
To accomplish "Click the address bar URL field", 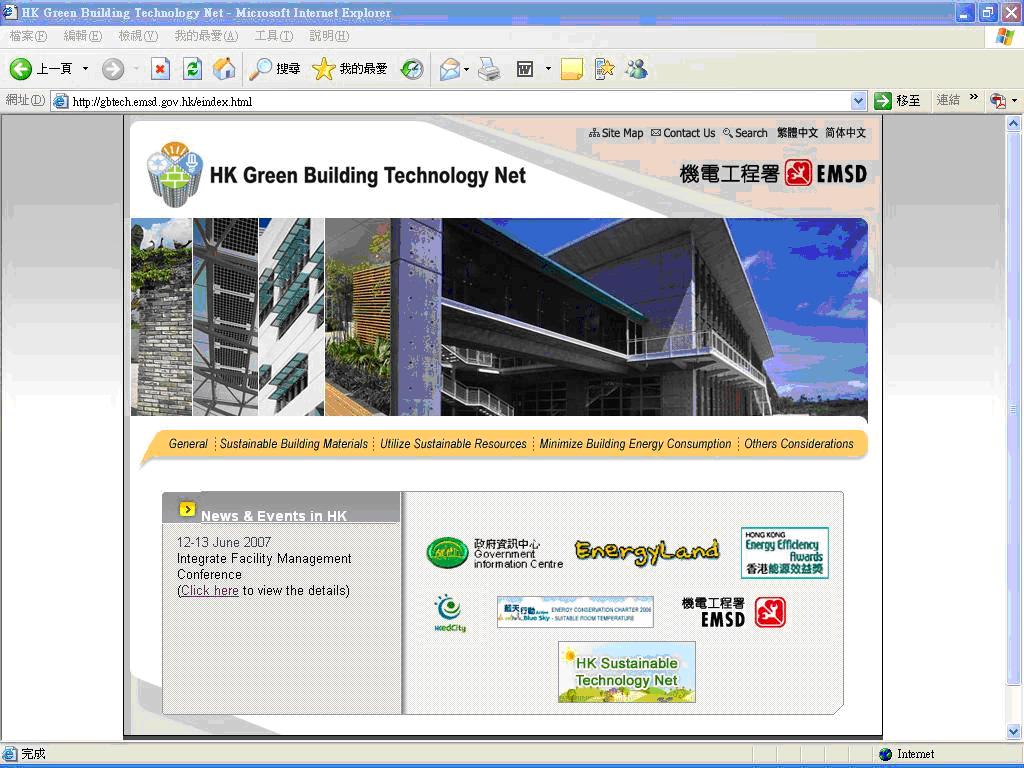I will (x=450, y=101).
